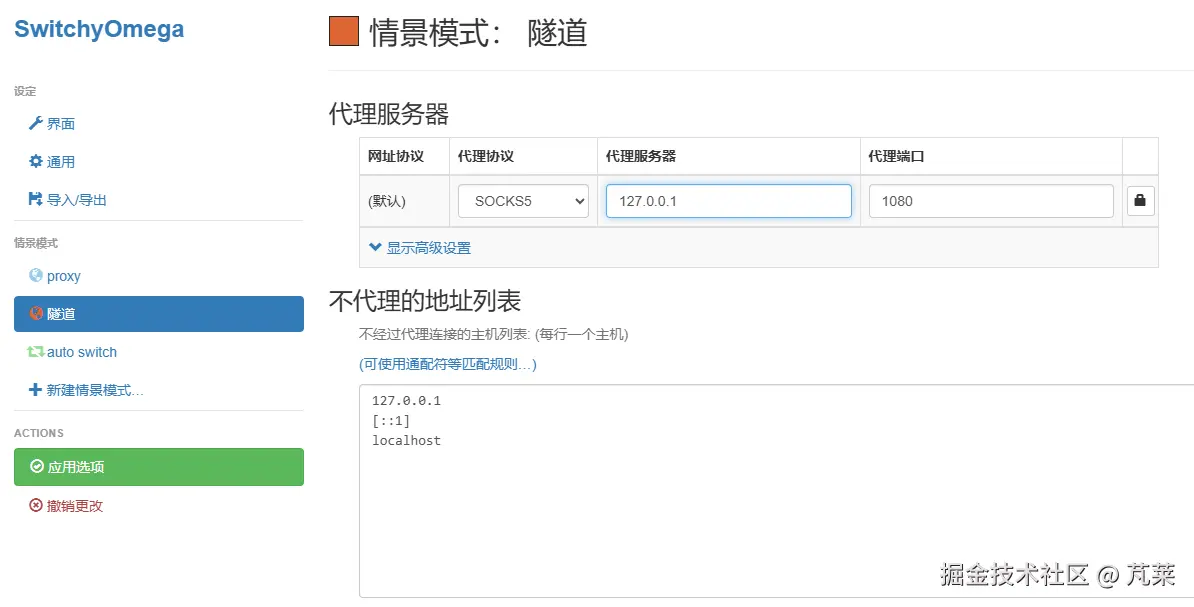Click the check icon on 应用选项
The image size is (1194, 607).
(37, 466)
